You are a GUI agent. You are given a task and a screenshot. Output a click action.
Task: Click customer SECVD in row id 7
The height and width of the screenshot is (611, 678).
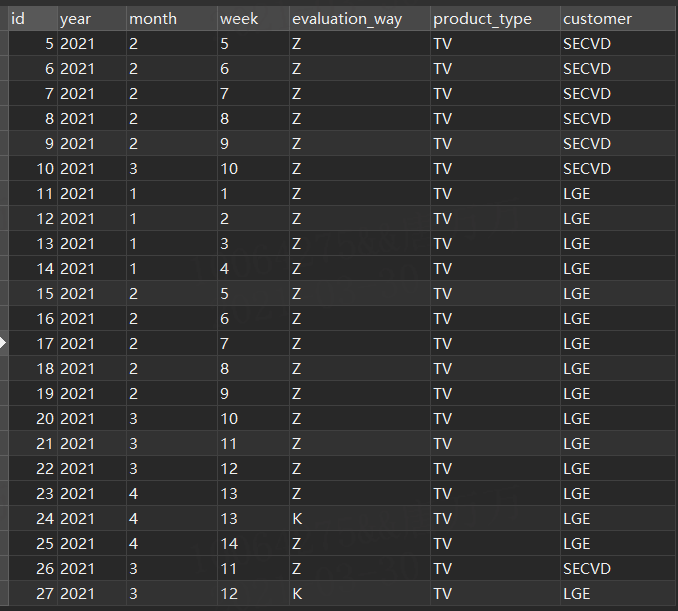[x=618, y=93]
